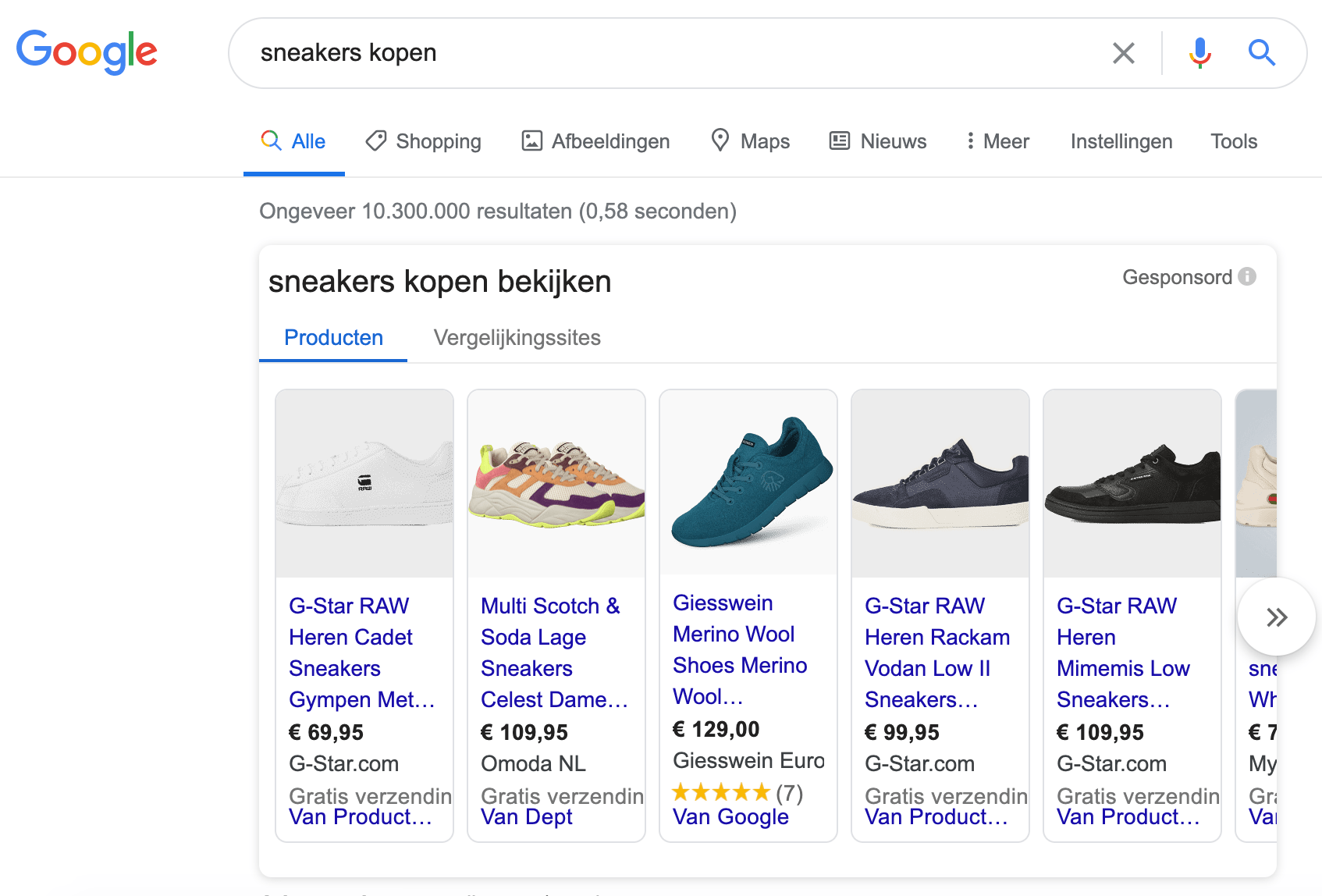The image size is (1322, 896).
Task: Open the G-Star RAW Heren Rackam Vodan link
Action: pos(937,652)
